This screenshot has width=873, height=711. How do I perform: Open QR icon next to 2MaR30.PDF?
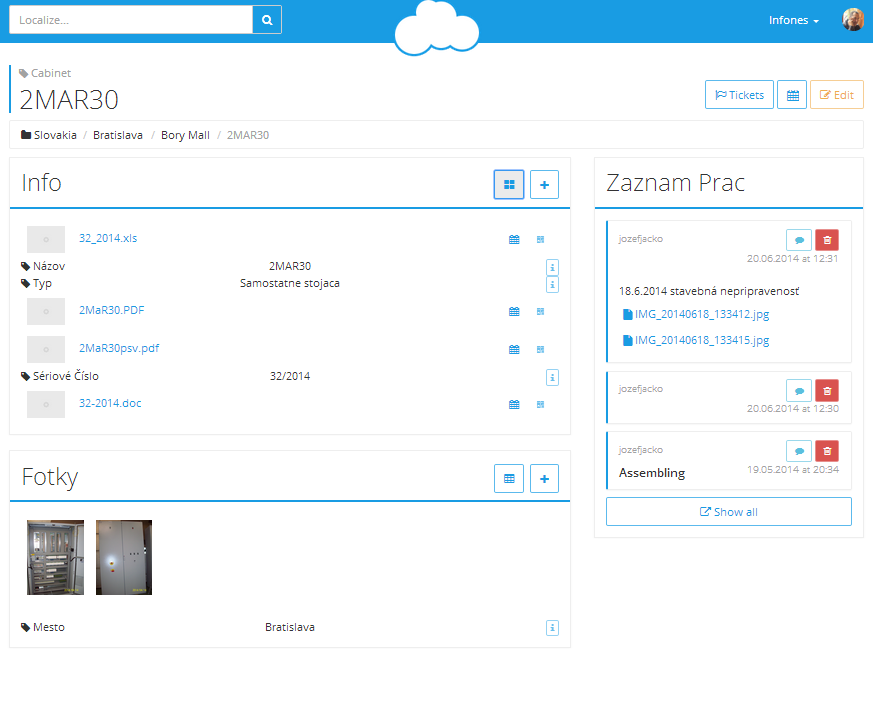540,311
